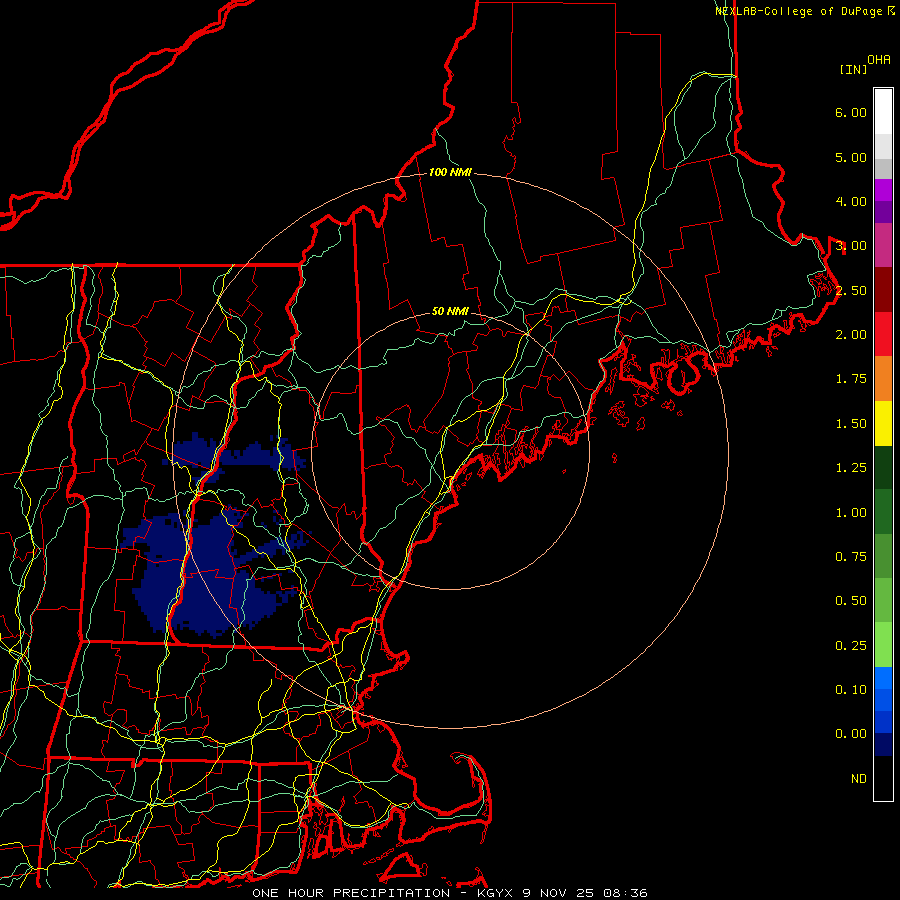
Task: Click the 2.00 legend value
Action: 851,335
